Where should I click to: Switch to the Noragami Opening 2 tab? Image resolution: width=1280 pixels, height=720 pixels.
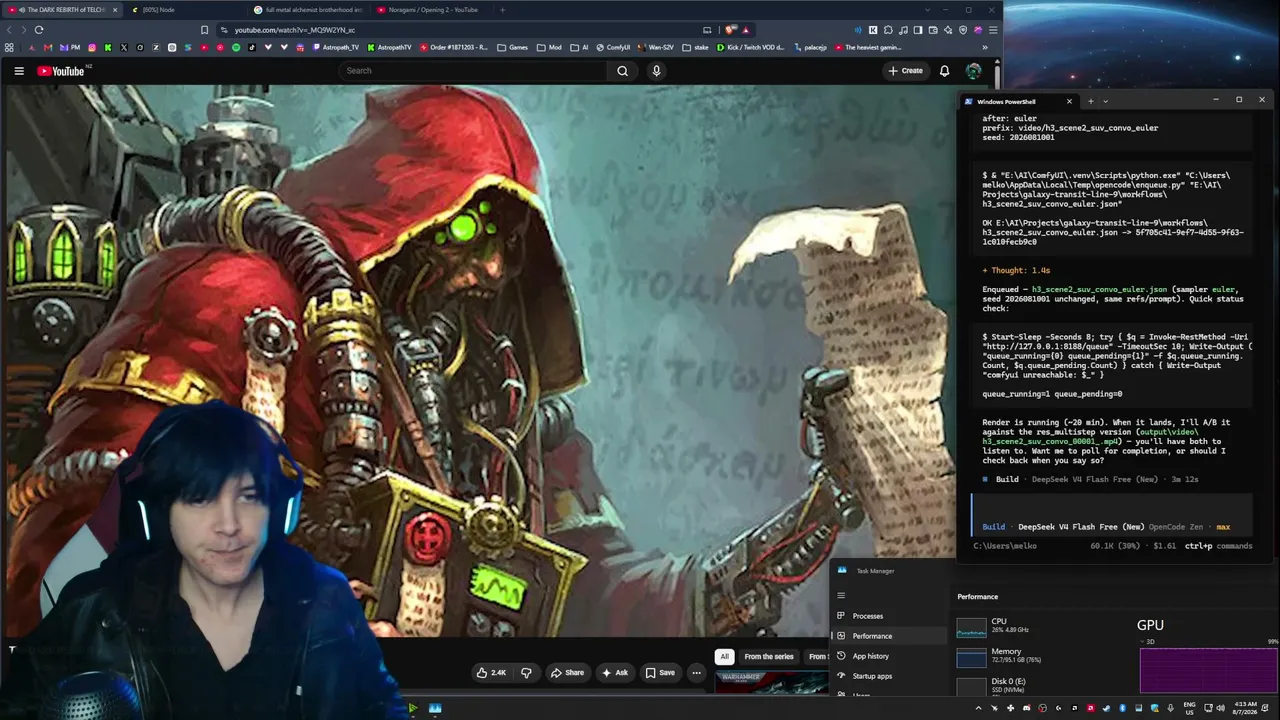click(x=431, y=10)
